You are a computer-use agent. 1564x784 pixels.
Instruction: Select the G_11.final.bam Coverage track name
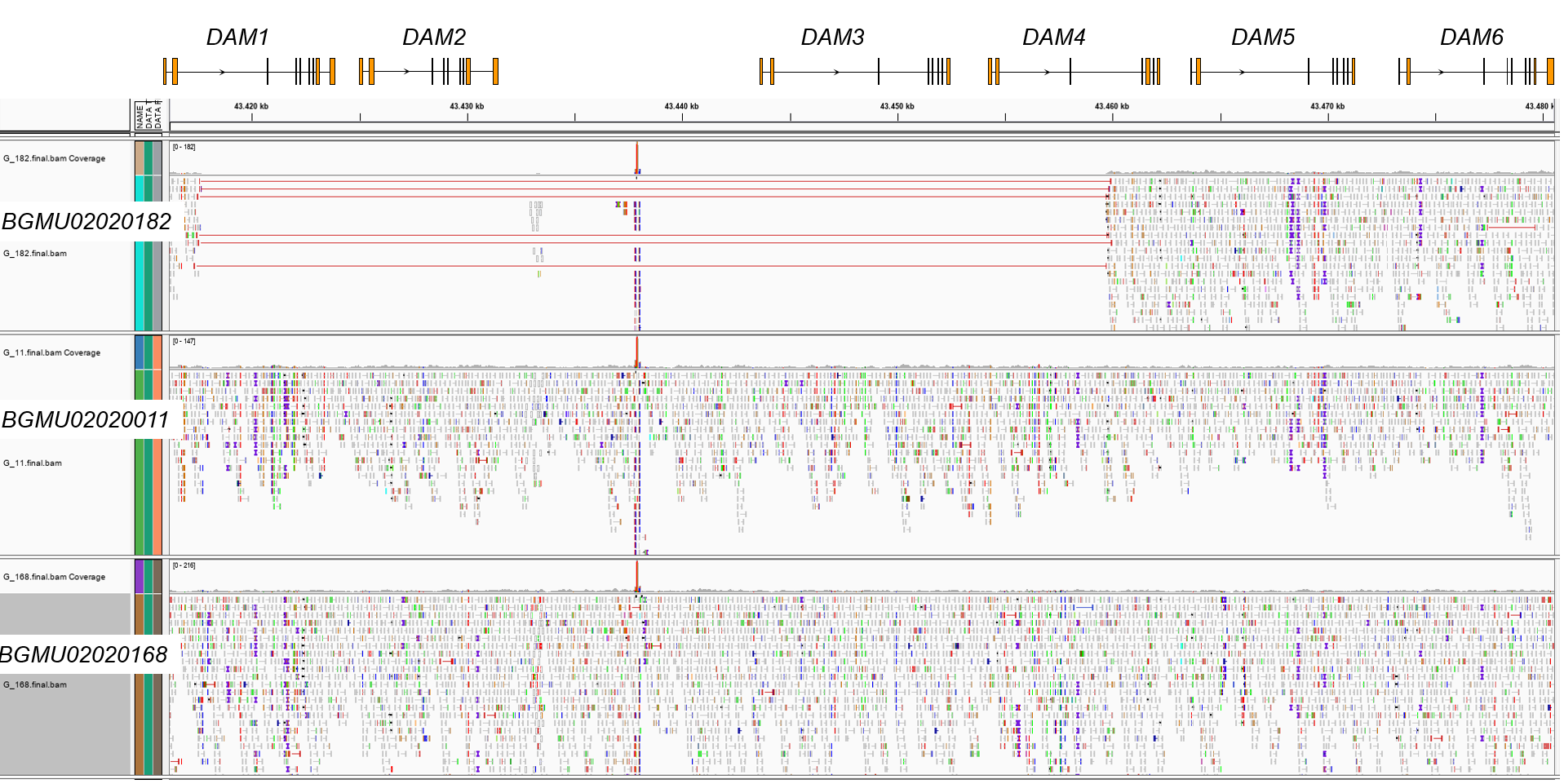click(x=52, y=352)
